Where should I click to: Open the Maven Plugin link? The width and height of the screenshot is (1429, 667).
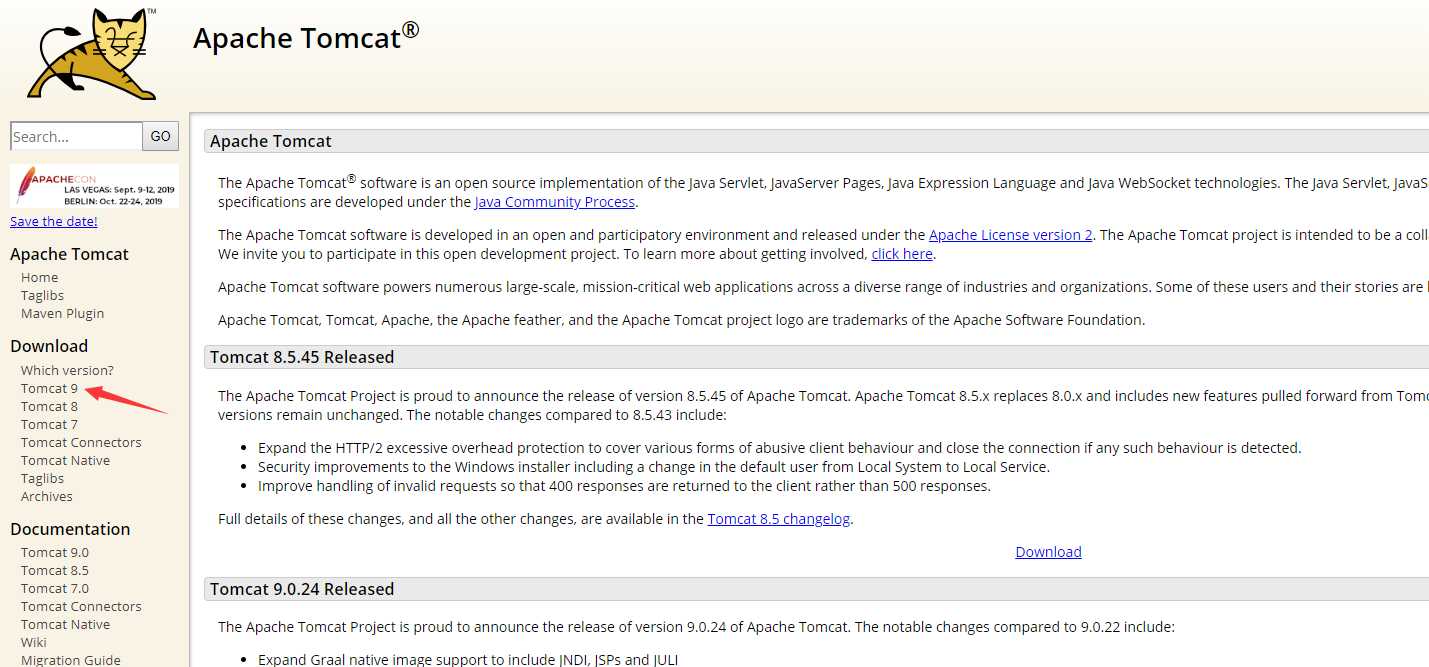63,313
